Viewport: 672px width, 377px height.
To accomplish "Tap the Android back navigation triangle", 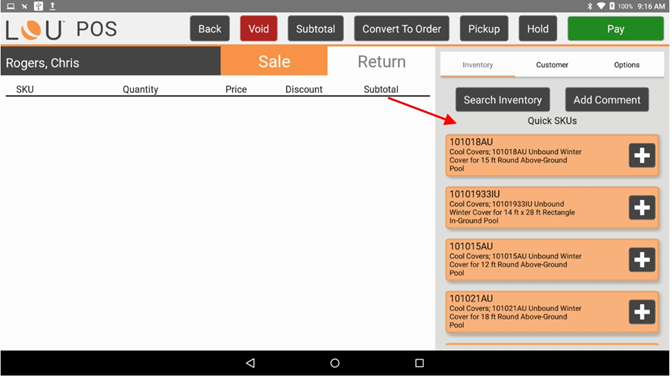I will click(x=251, y=363).
